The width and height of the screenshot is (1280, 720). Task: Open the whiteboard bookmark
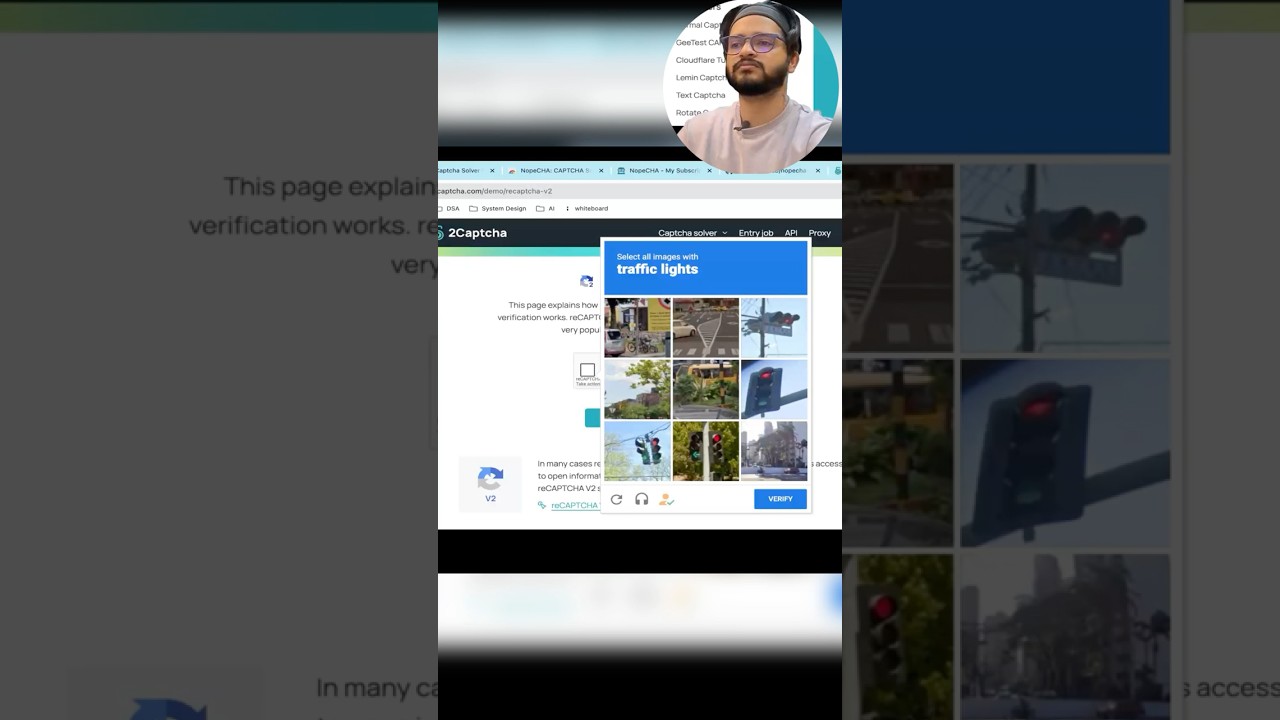587,209
